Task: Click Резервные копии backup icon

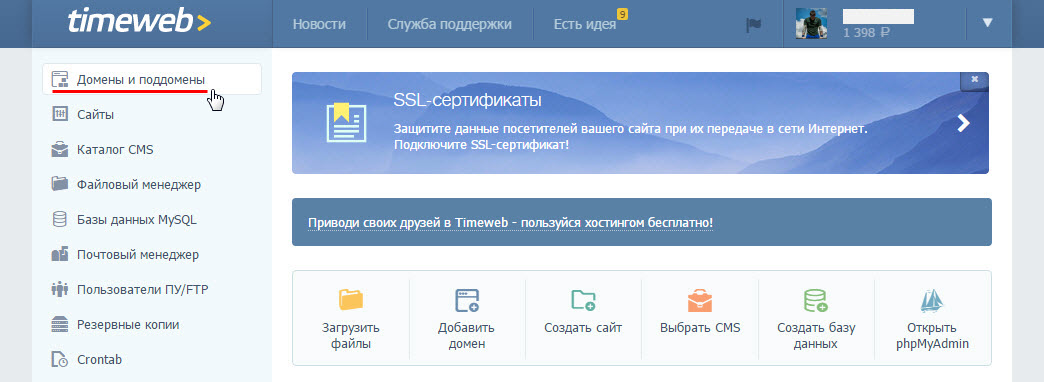Action: click(60, 324)
